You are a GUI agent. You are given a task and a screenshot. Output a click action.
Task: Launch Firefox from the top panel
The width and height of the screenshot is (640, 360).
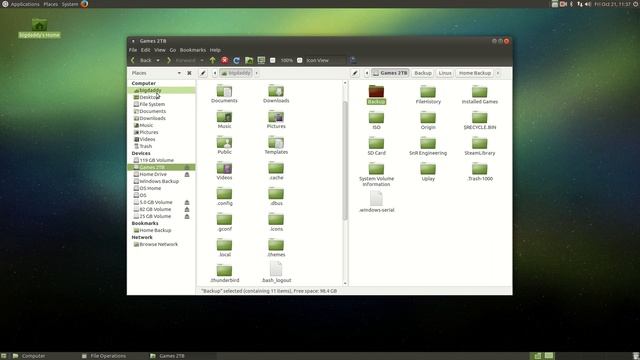[84, 4]
